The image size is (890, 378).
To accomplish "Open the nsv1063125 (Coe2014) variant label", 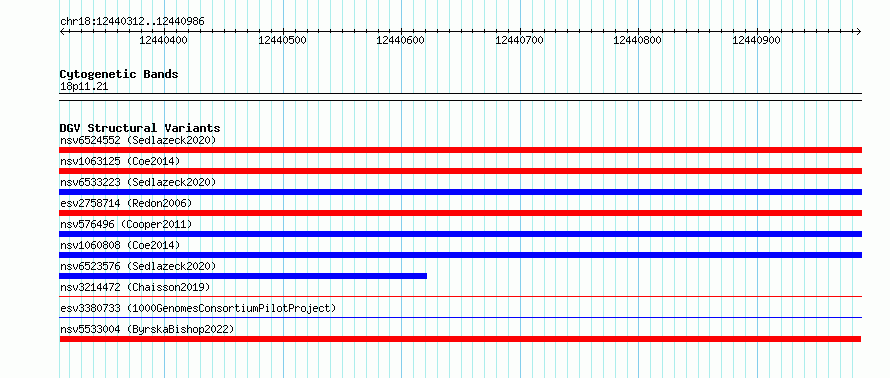I will tap(120, 161).
